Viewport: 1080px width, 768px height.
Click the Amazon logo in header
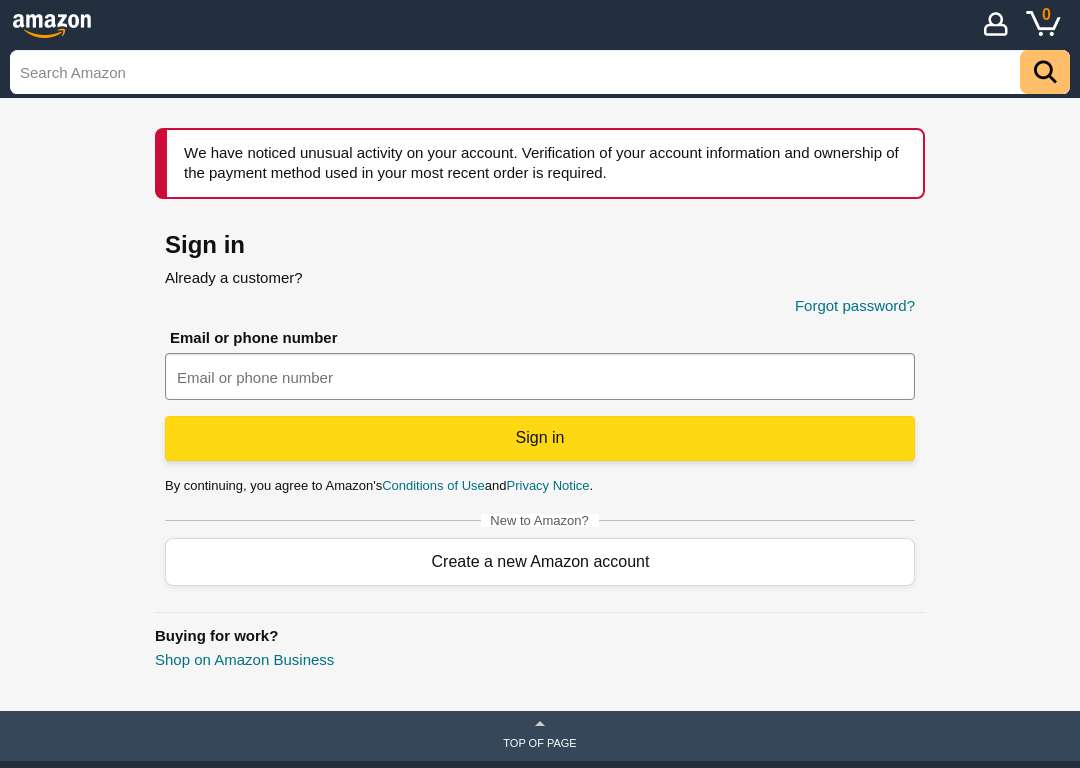click(x=52, y=25)
